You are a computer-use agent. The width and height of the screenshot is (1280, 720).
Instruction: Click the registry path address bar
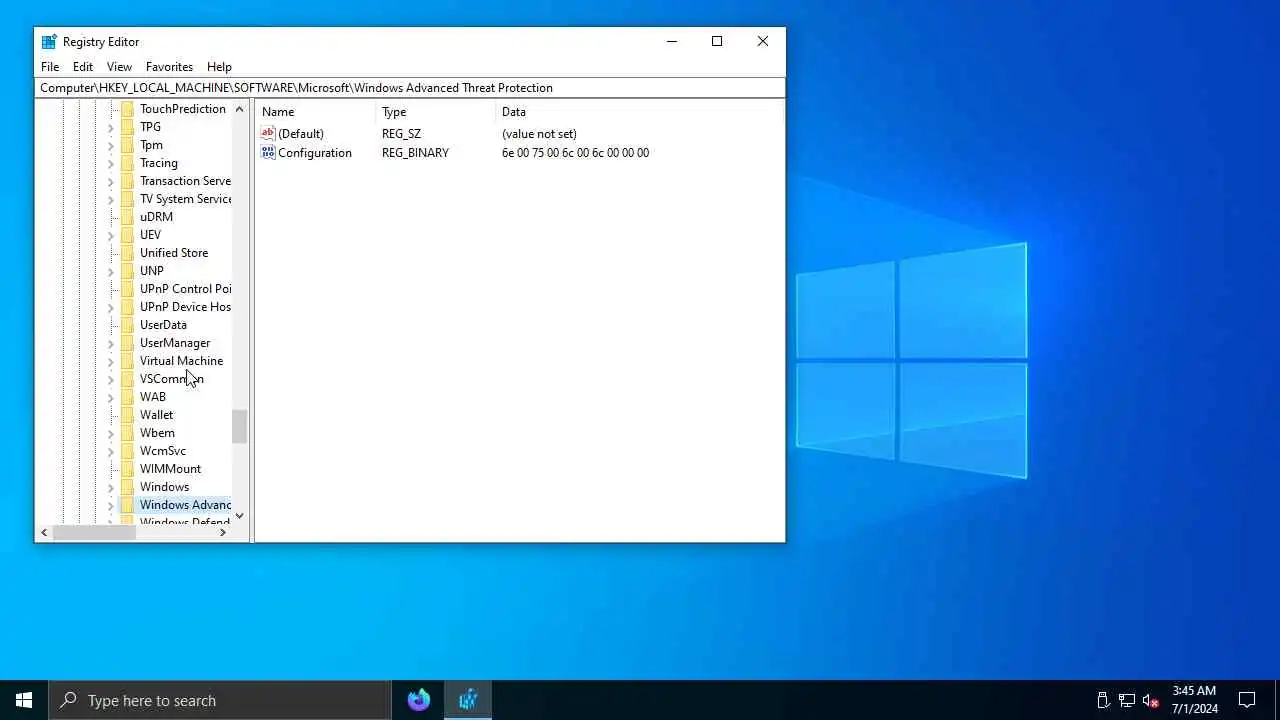click(x=410, y=88)
